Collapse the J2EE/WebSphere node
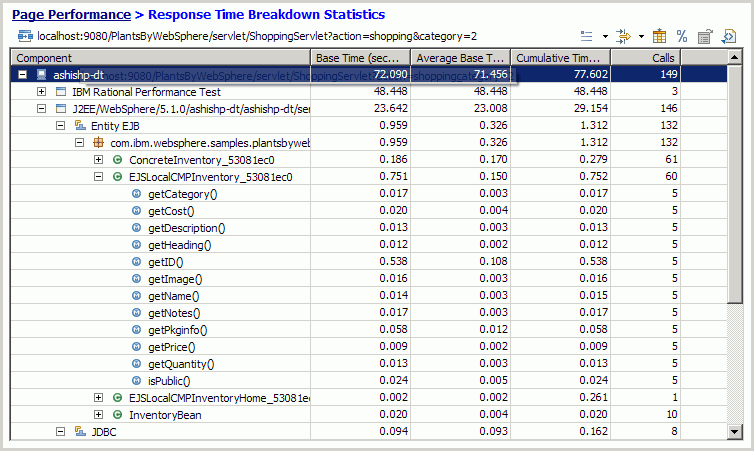This screenshot has width=754, height=451. pyautogui.click(x=41, y=109)
